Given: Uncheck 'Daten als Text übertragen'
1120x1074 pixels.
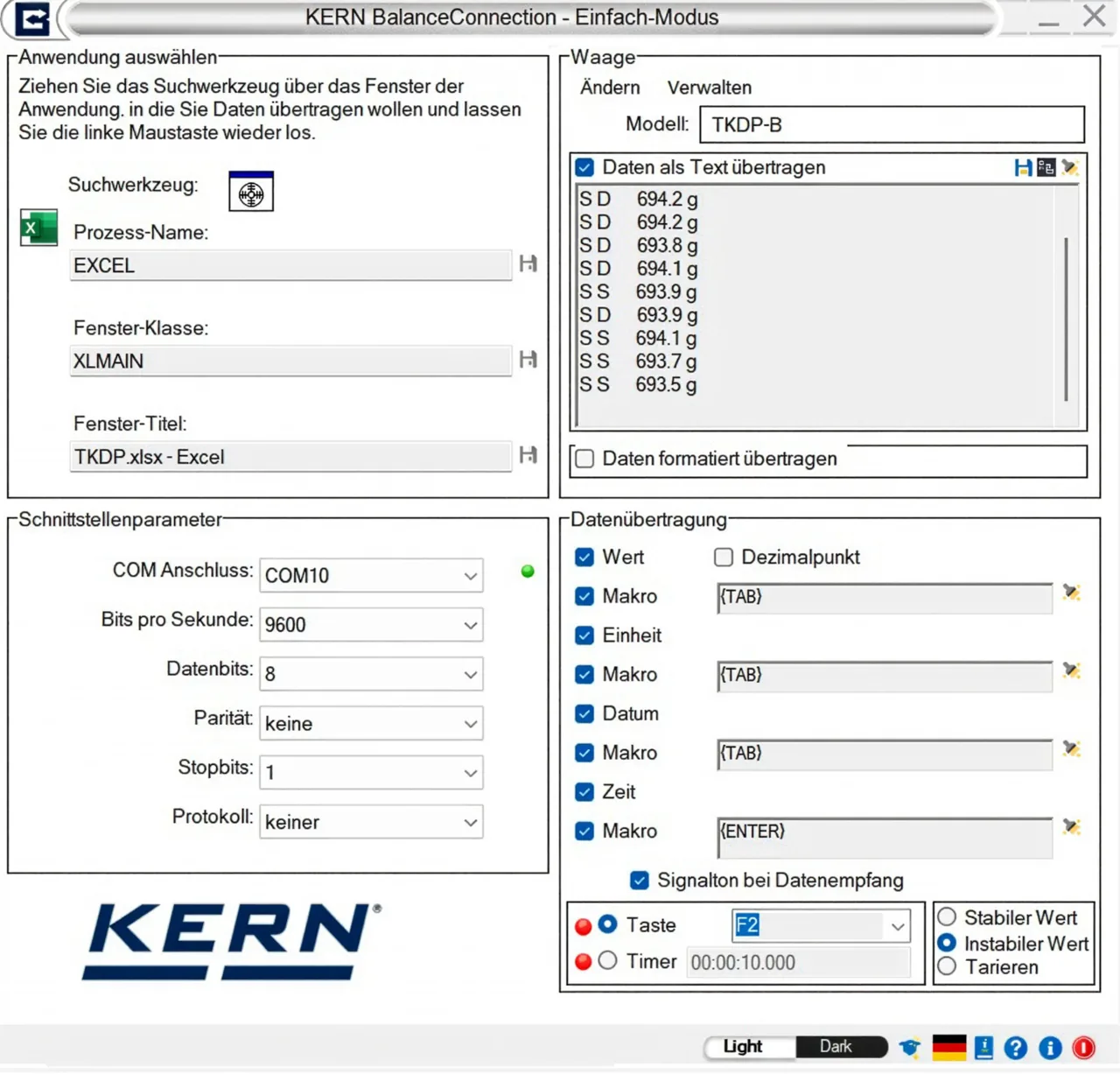Looking at the screenshot, I should click(584, 167).
